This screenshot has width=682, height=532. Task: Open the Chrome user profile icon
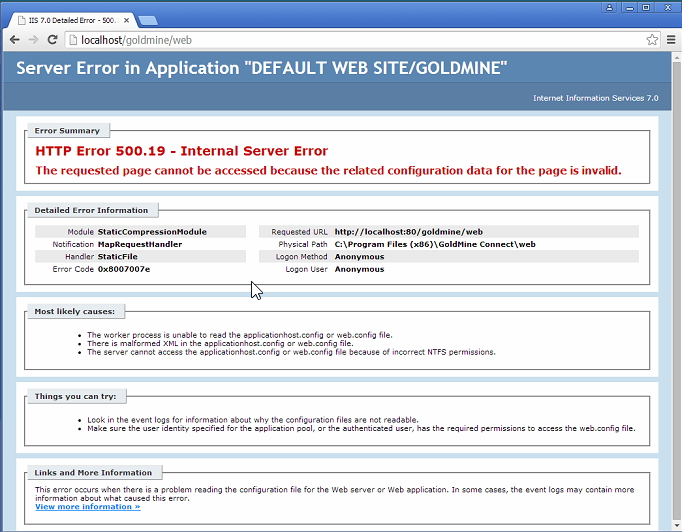pyautogui.click(x=610, y=7)
